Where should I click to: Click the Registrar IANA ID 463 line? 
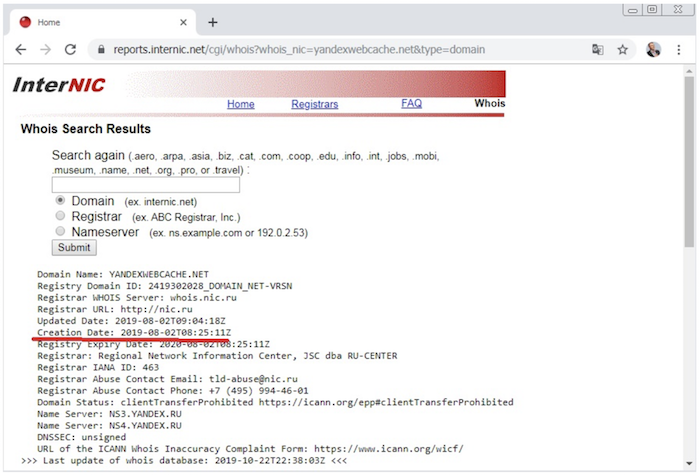(x=98, y=367)
